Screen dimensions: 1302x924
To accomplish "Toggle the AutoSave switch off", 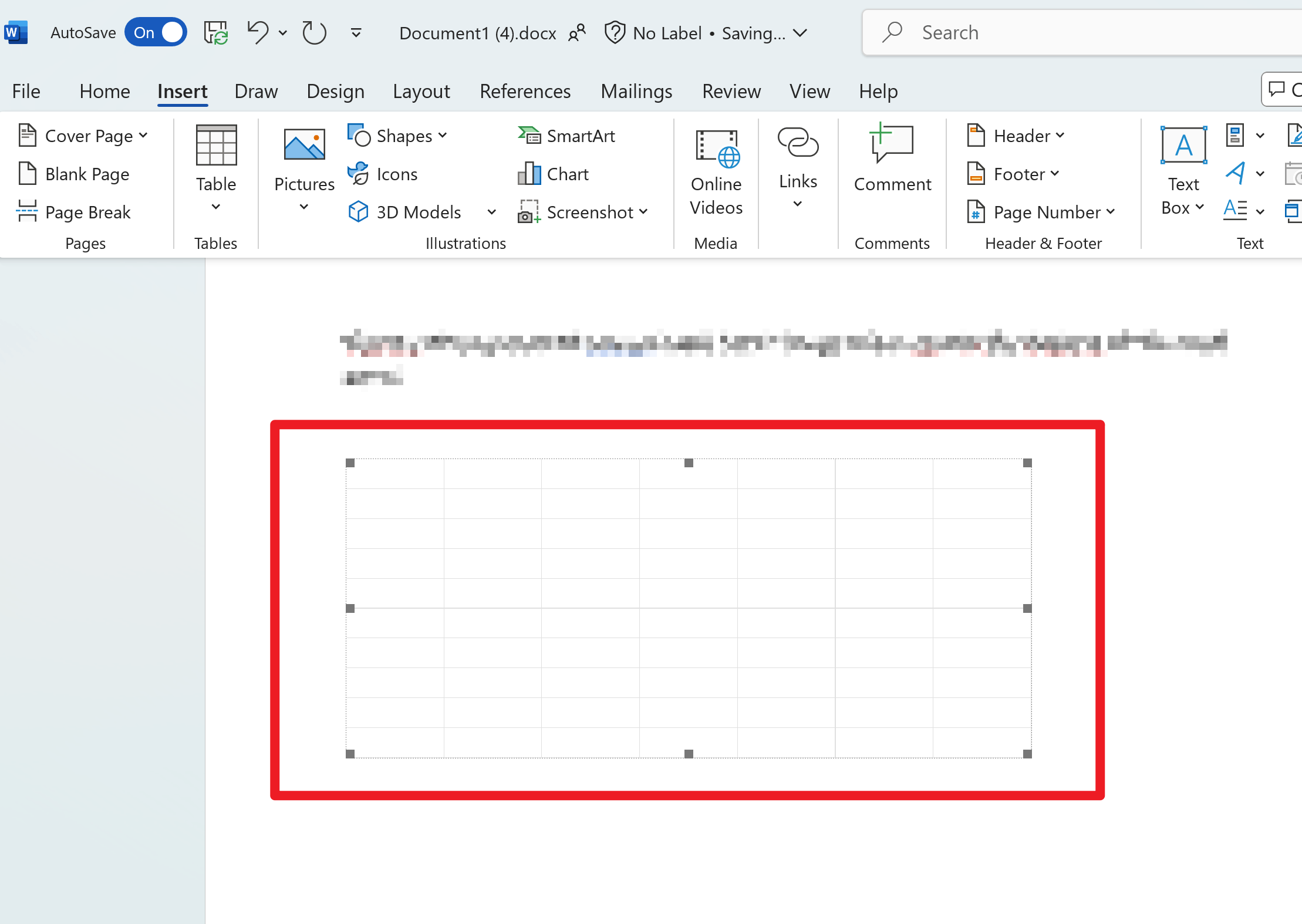I will coord(156,32).
